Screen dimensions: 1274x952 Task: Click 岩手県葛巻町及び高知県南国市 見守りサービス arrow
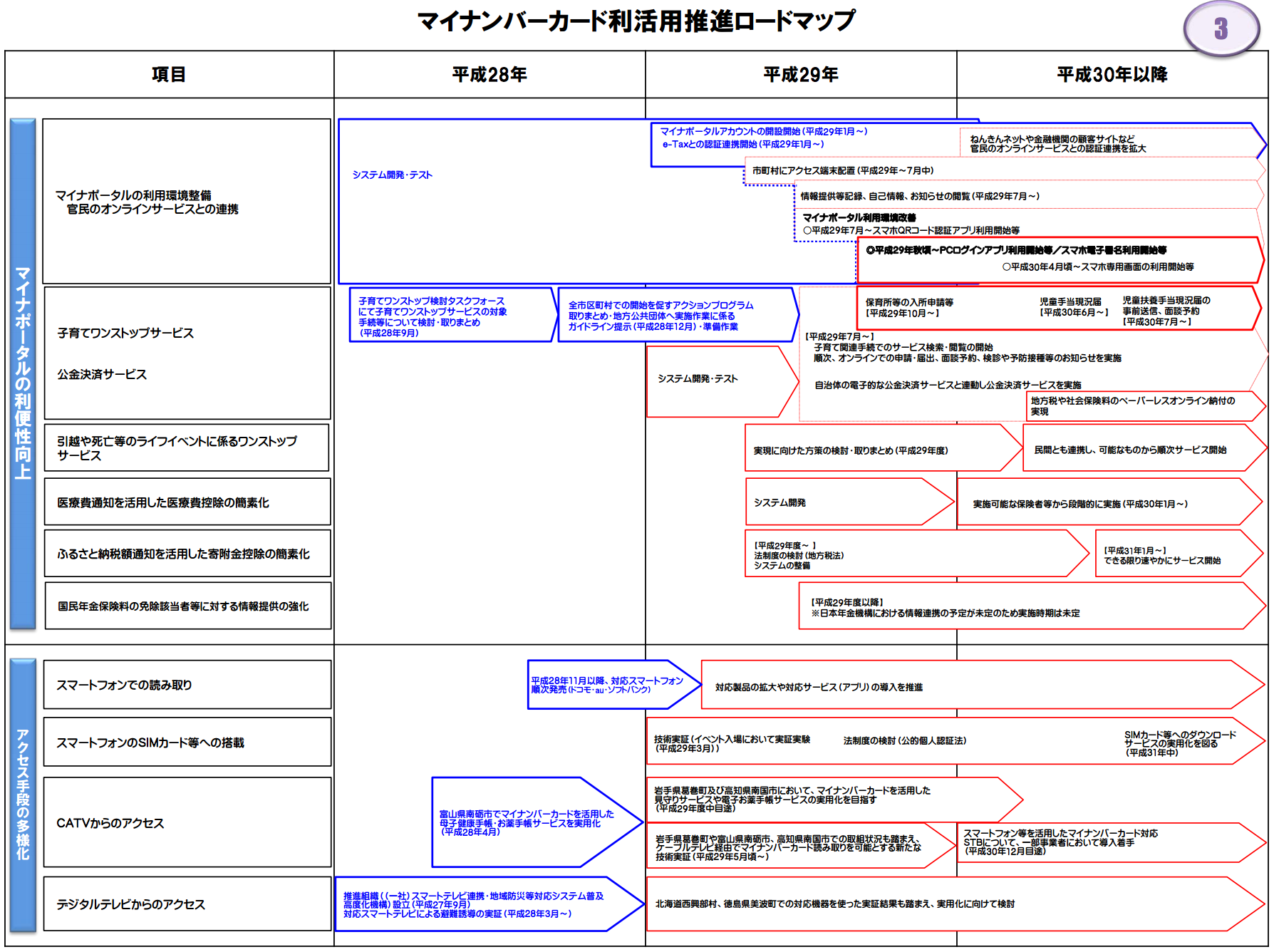click(x=834, y=799)
